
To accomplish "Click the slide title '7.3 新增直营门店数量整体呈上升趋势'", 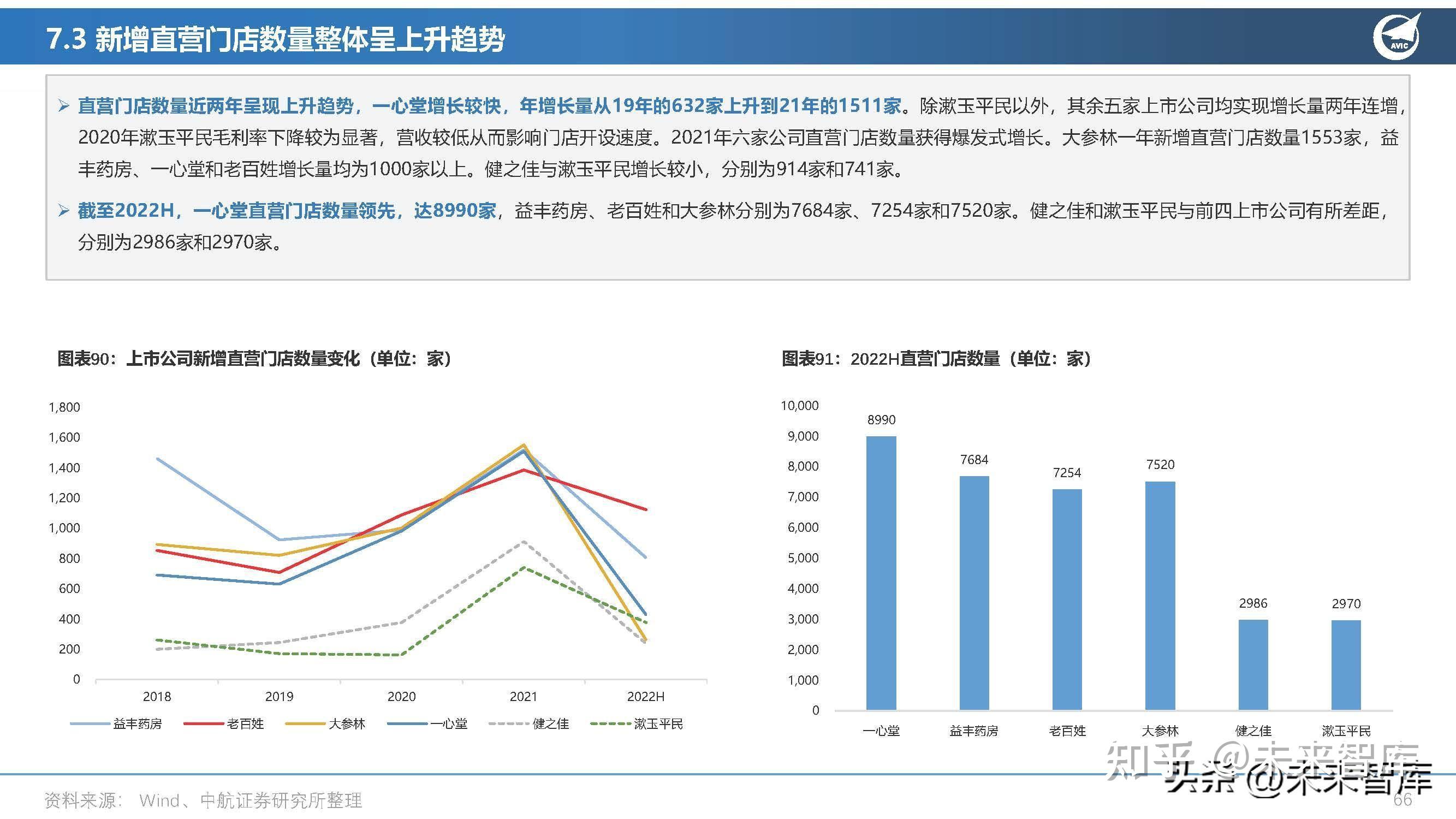I will [275, 39].
